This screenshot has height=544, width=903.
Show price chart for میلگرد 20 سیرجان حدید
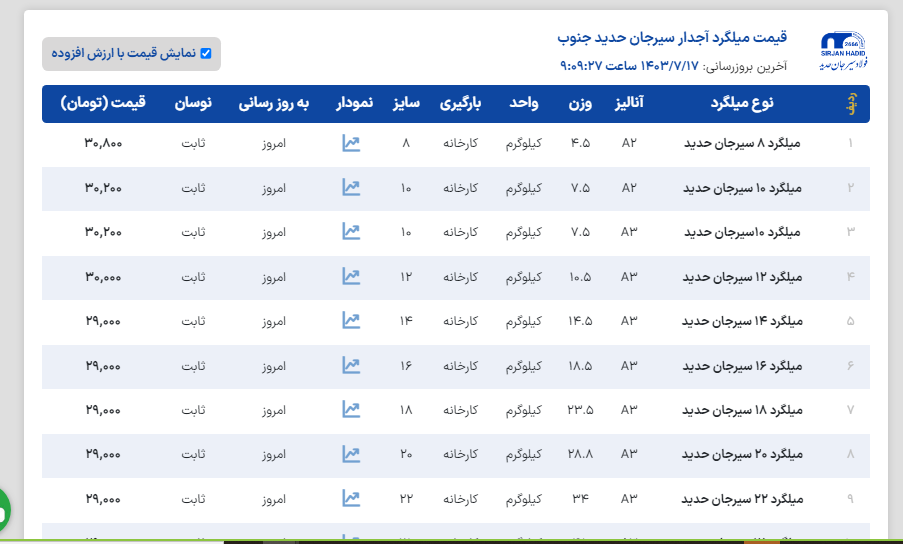pos(350,454)
